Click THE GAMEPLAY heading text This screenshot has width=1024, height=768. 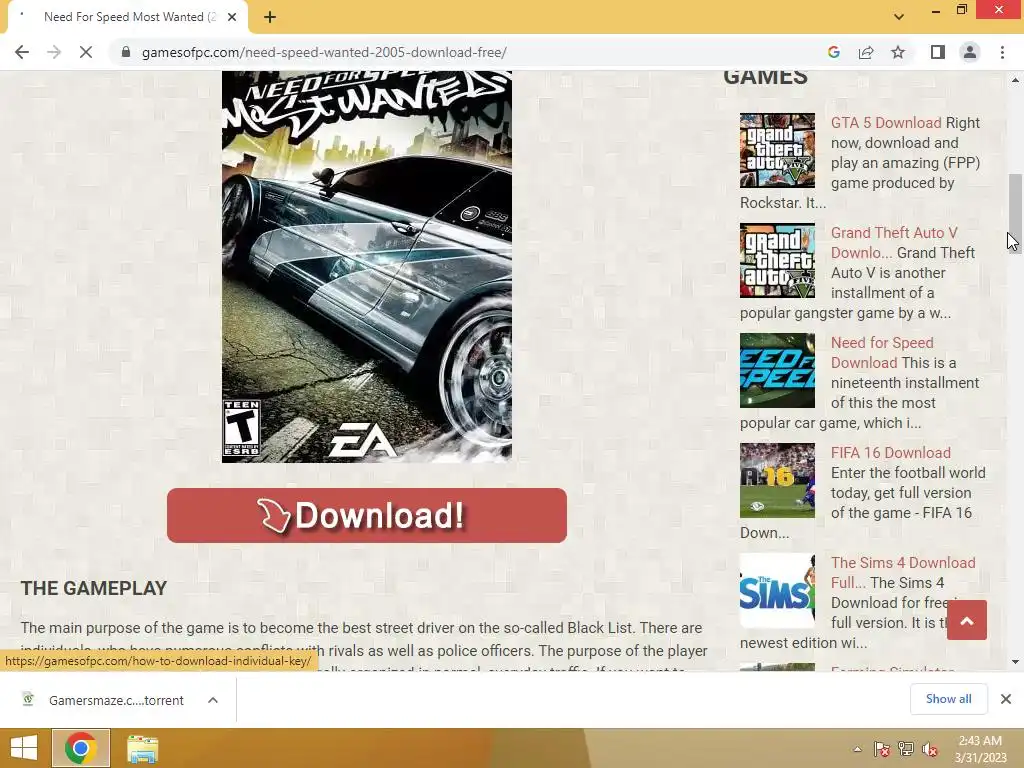coord(94,588)
